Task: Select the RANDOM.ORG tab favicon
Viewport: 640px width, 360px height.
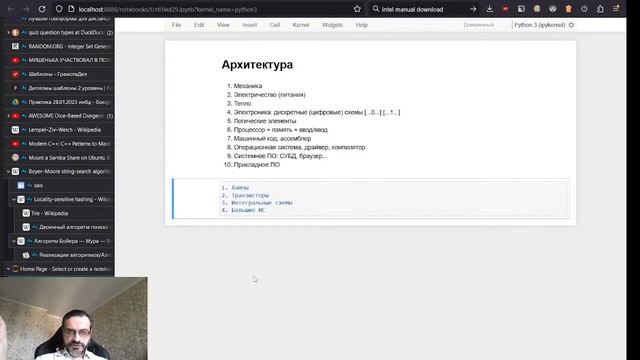Action: tap(15, 46)
